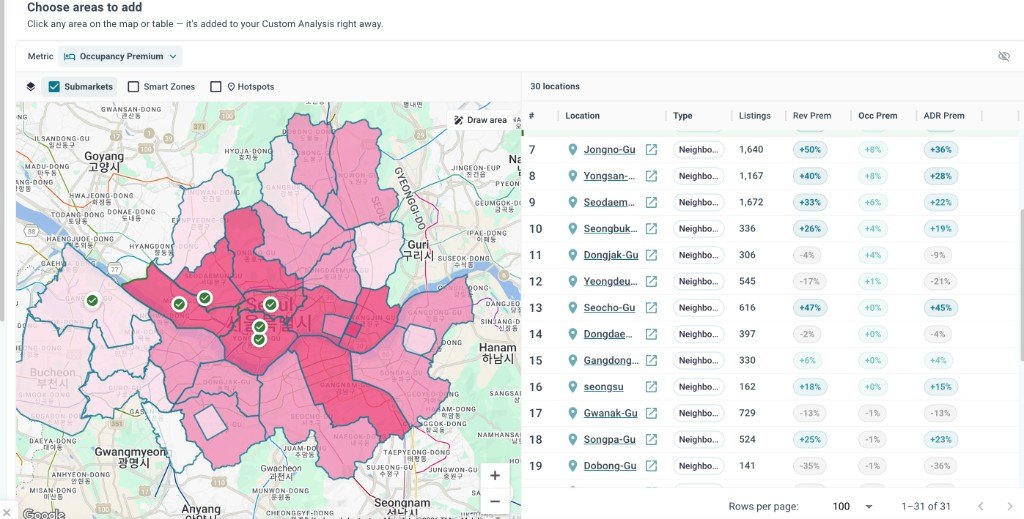Screen dimensions: 1024x519
Task: Open Yongsan external link icon
Action: point(651,176)
